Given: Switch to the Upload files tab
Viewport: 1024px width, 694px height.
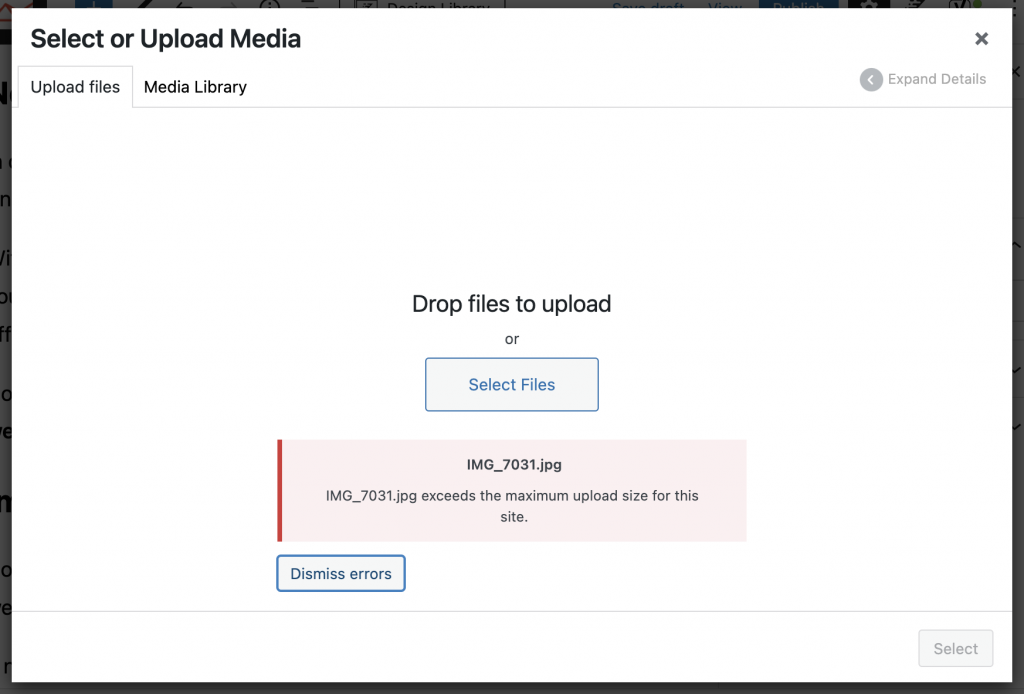Looking at the screenshot, I should tap(75, 87).
